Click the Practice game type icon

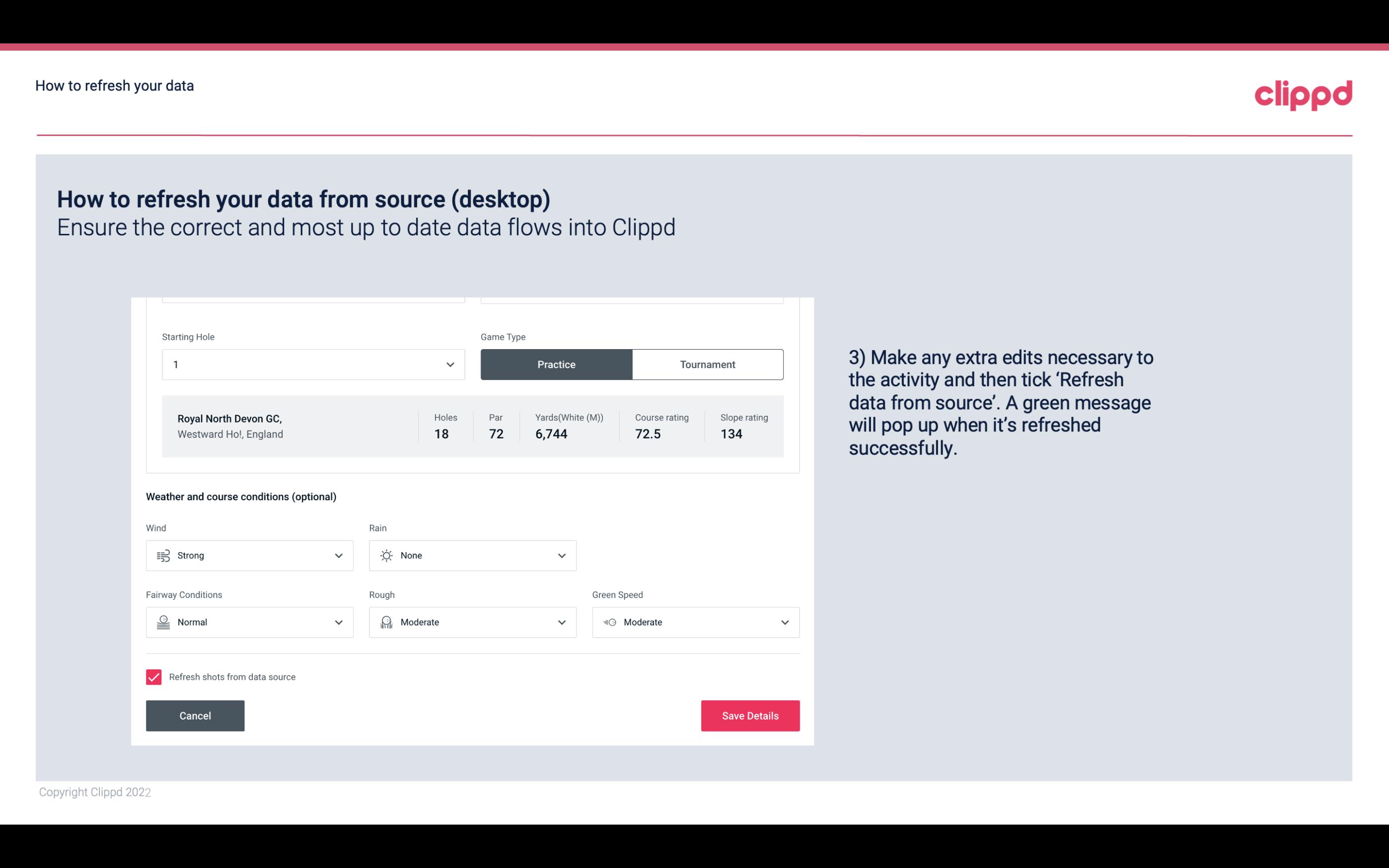click(x=556, y=364)
